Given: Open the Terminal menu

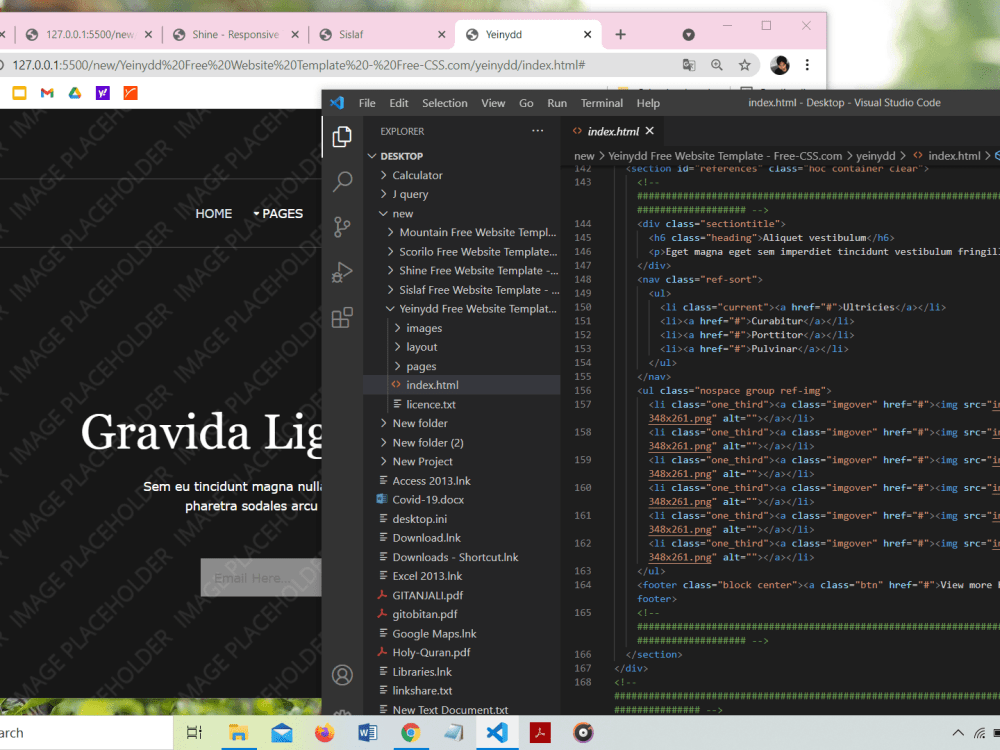Looking at the screenshot, I should click(601, 103).
